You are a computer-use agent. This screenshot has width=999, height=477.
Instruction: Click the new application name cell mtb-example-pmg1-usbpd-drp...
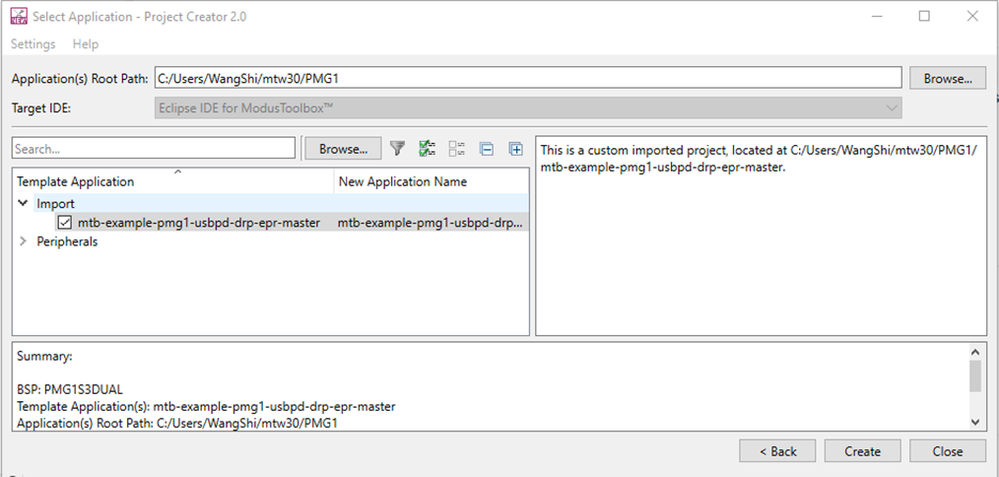(x=431, y=222)
